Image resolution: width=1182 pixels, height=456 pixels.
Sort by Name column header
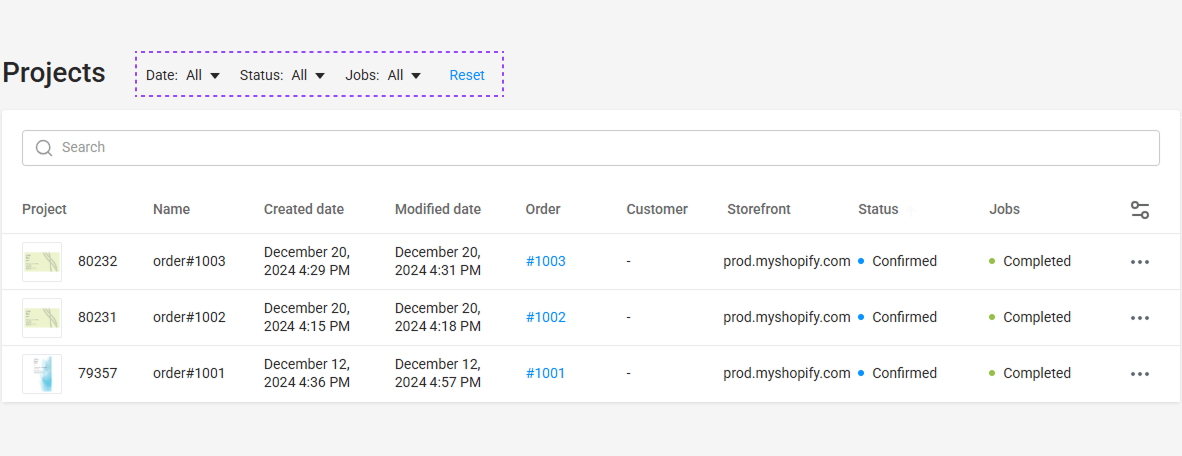point(171,210)
